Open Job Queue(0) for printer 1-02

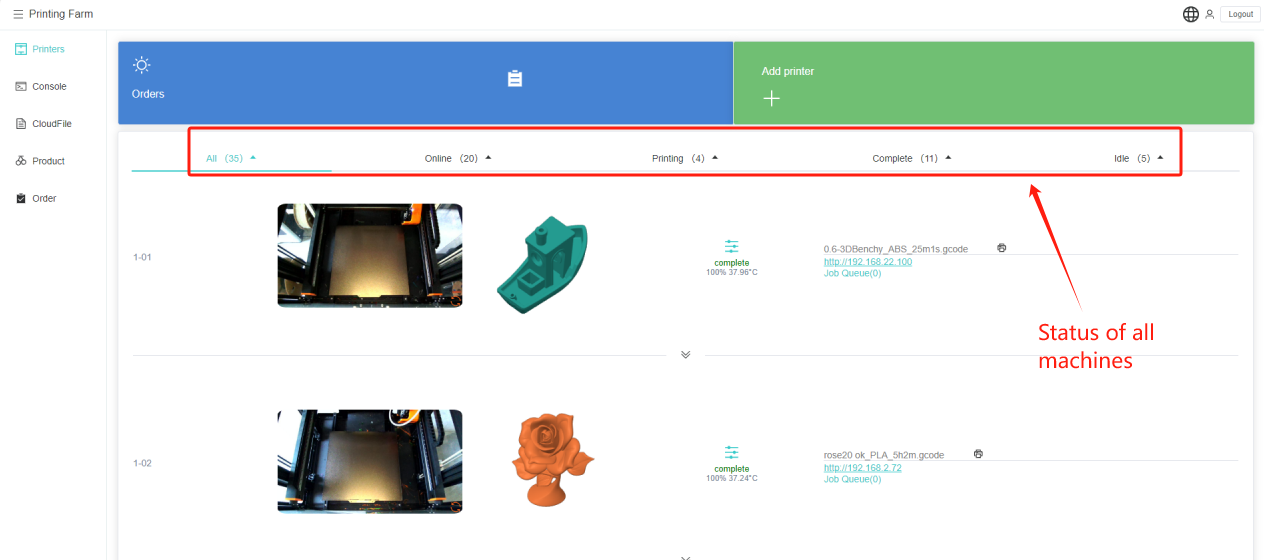[853, 479]
